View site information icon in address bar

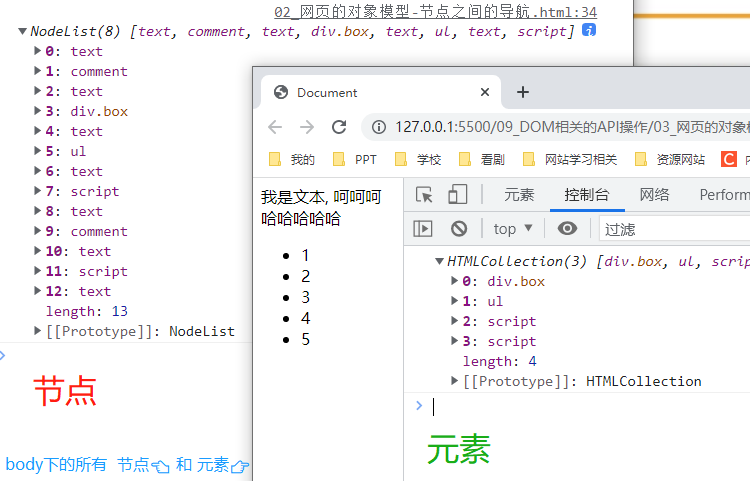point(379,127)
